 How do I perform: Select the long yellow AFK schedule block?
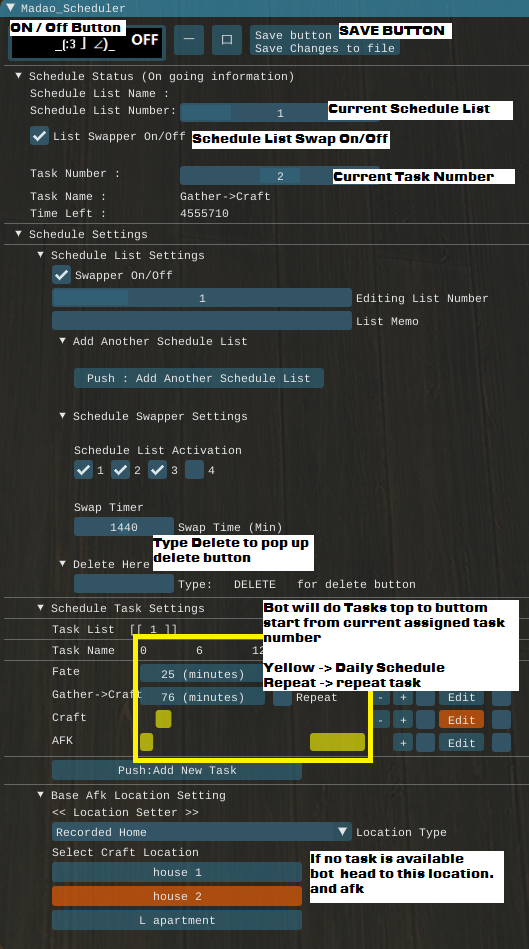(x=337, y=742)
